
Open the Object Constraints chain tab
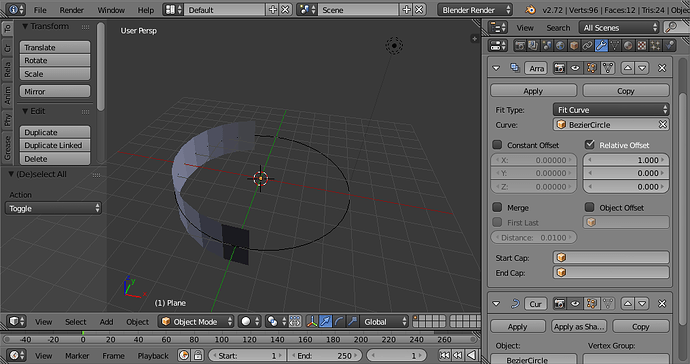587,45
